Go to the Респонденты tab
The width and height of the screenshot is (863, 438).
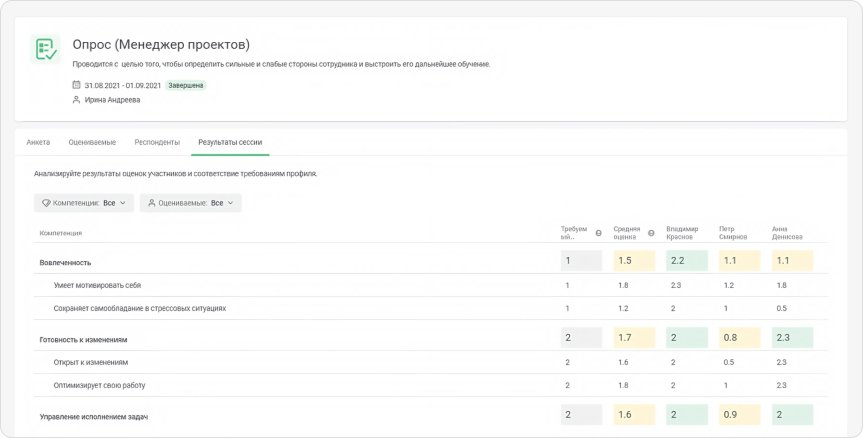pos(157,143)
